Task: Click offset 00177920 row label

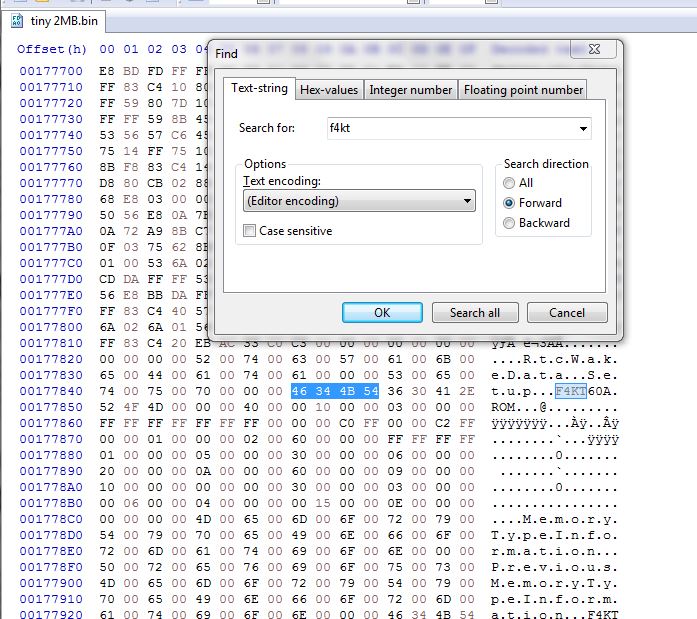Action: (x=51, y=615)
